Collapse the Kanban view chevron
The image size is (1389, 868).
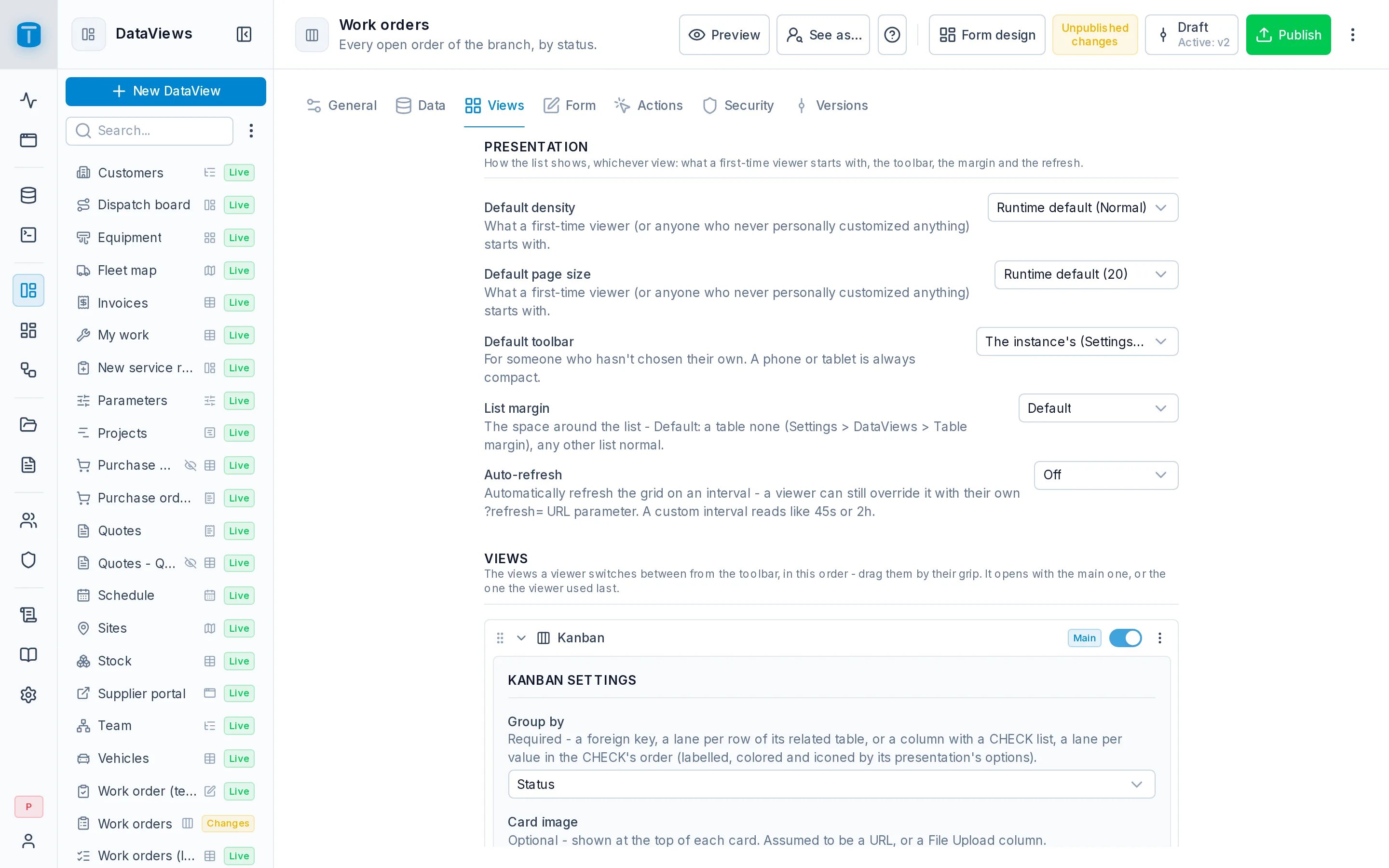(521, 638)
